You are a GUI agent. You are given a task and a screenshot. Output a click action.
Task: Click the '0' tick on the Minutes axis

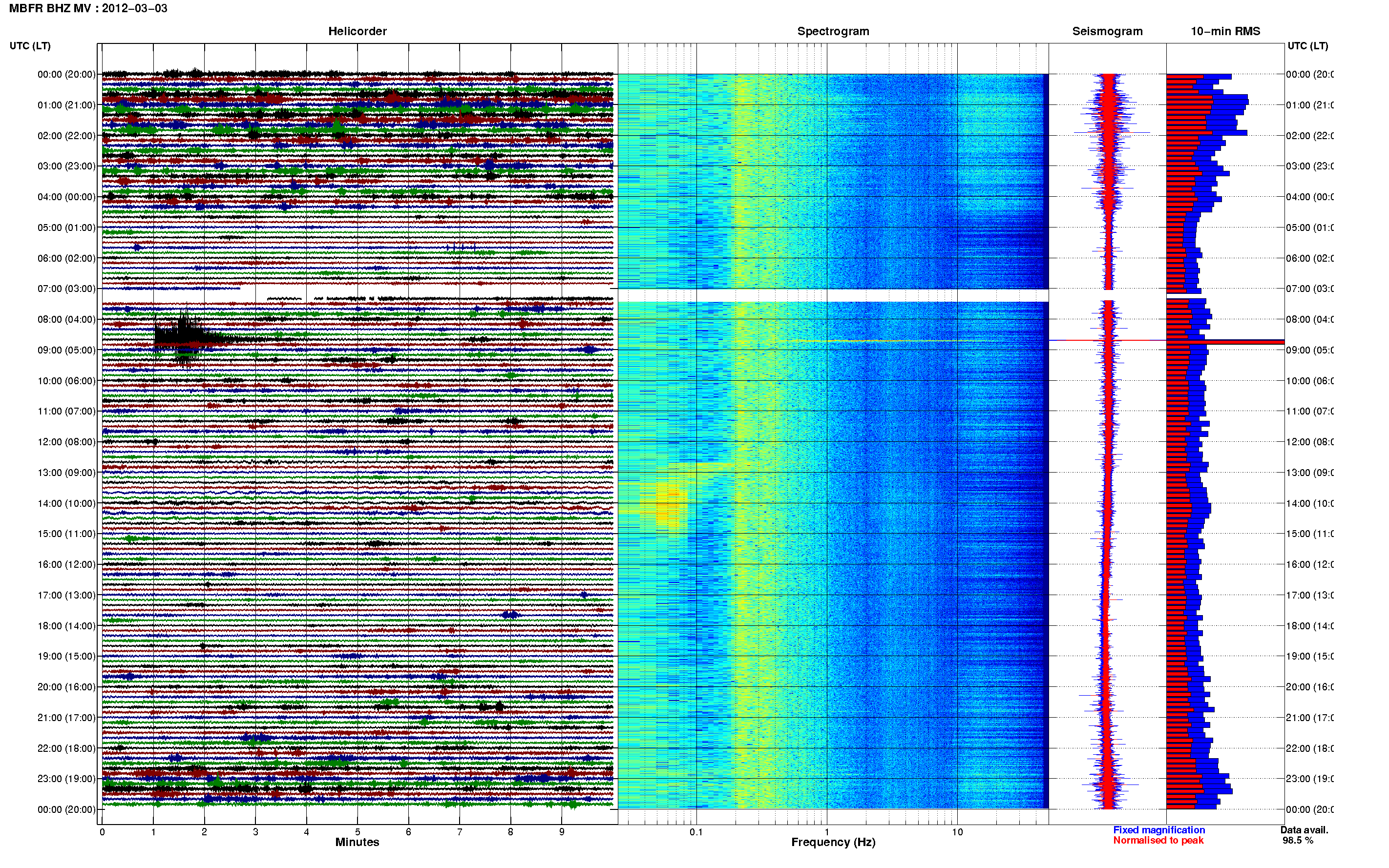tap(102, 832)
